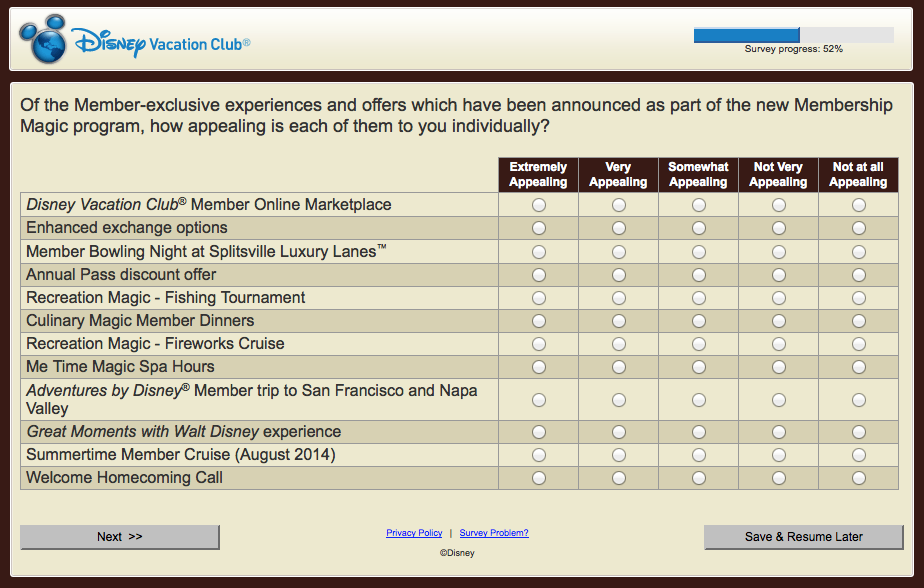Viewport: 924px width, 588px height.
Task: Choose Very Appealing for Annual Pass discount offer
Action: click(x=619, y=275)
